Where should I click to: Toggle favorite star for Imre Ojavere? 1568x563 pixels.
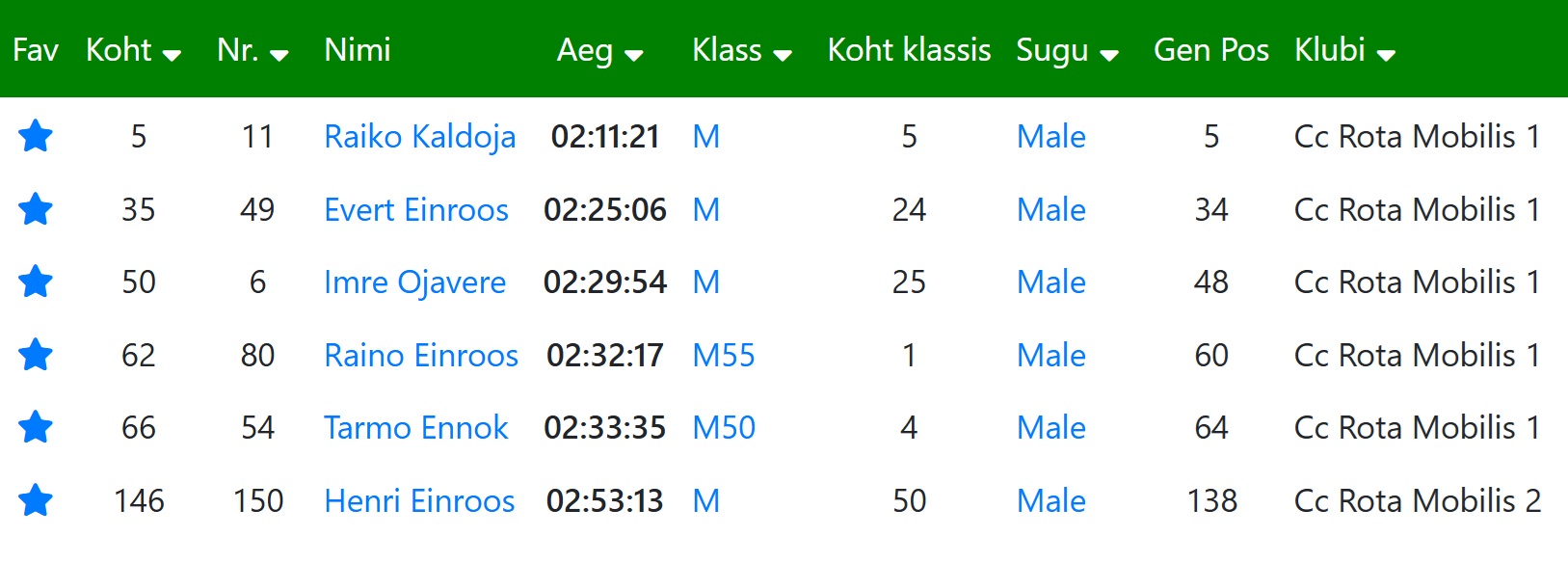click(36, 281)
